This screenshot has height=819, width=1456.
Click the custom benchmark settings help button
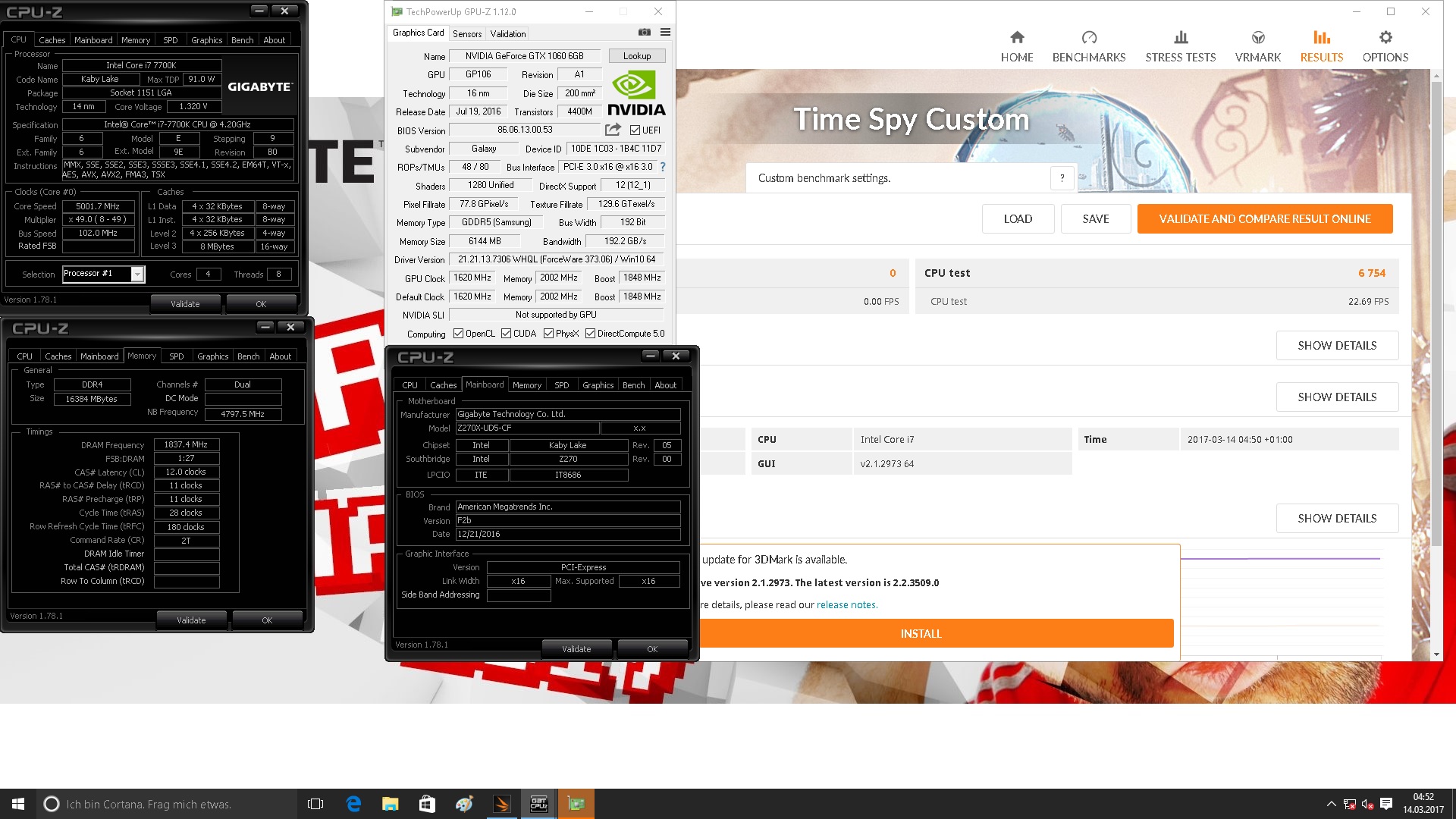1062,178
